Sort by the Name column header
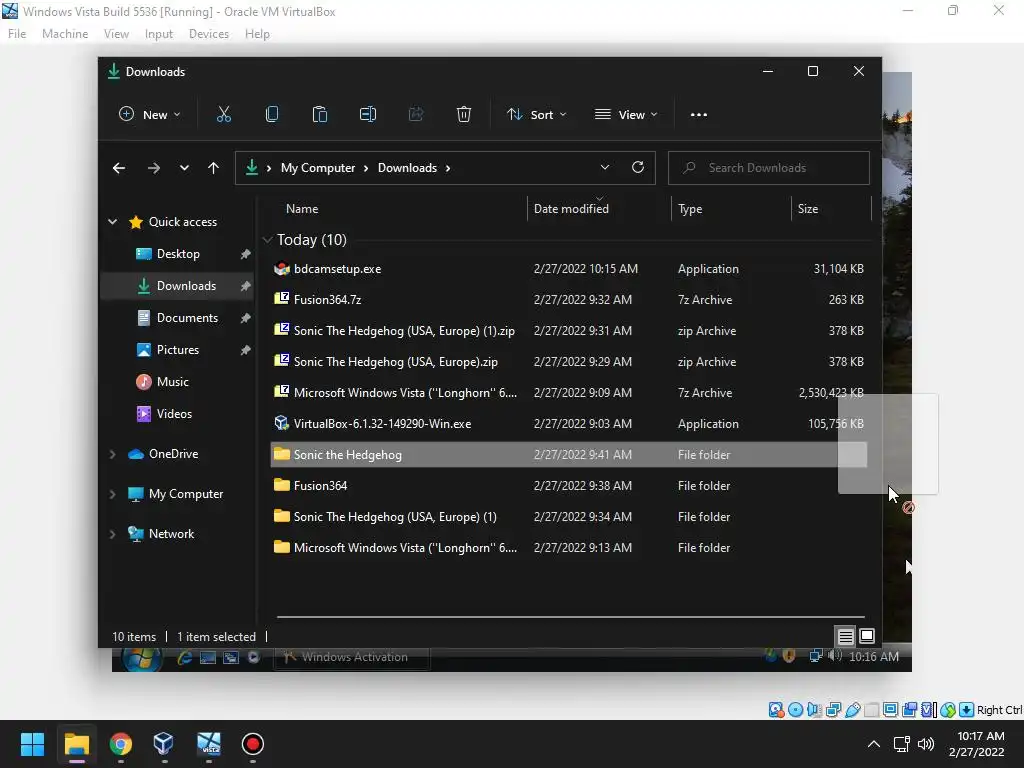 (x=302, y=209)
